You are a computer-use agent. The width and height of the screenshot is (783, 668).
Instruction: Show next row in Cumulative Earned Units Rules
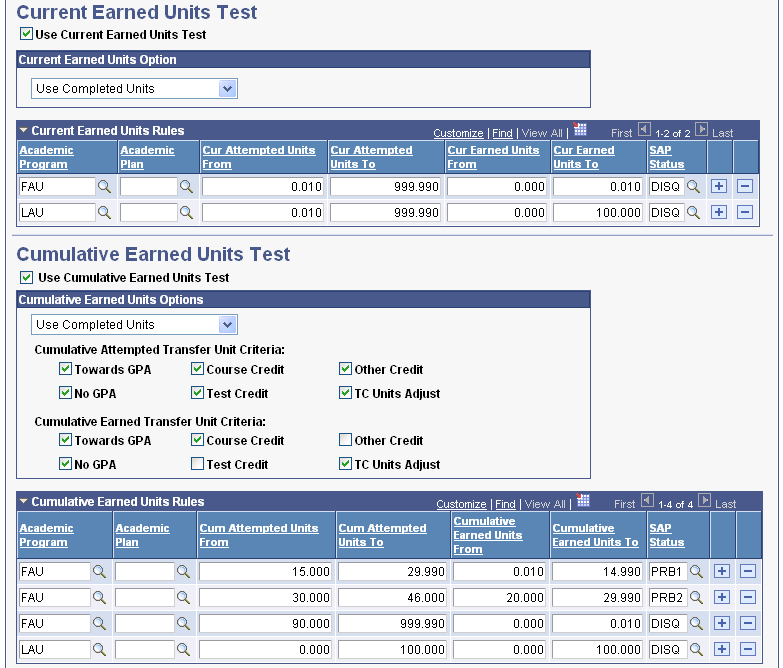click(x=704, y=501)
